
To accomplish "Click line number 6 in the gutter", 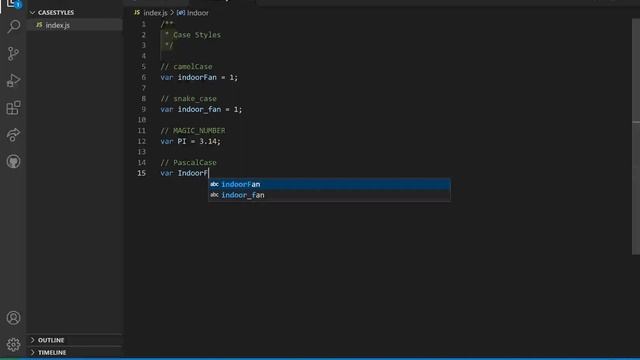I will coord(143,77).
